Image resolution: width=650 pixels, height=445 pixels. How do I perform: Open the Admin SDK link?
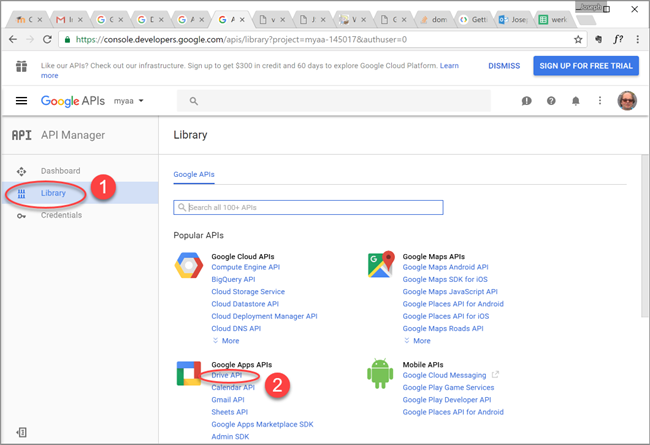[x=230, y=437]
